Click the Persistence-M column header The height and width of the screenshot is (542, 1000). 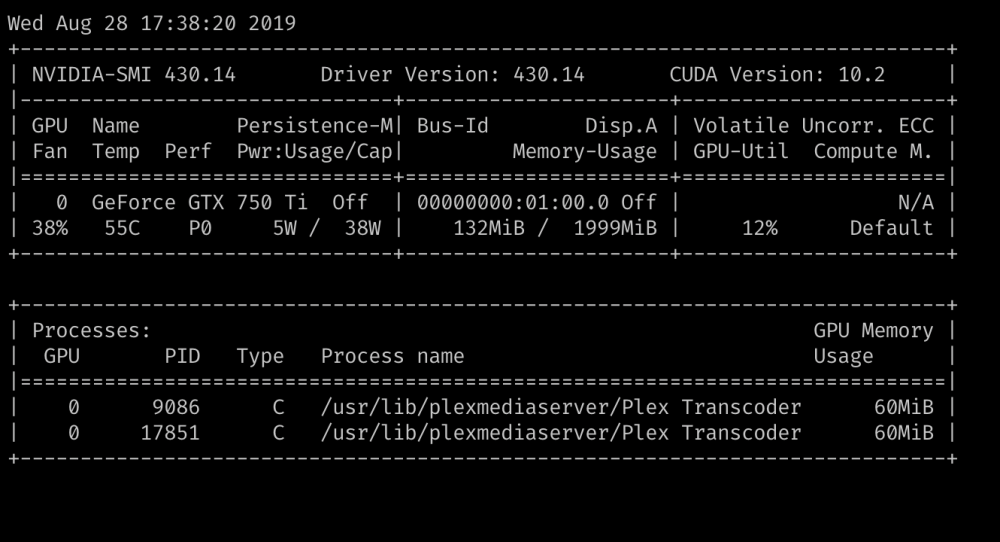click(x=315, y=126)
